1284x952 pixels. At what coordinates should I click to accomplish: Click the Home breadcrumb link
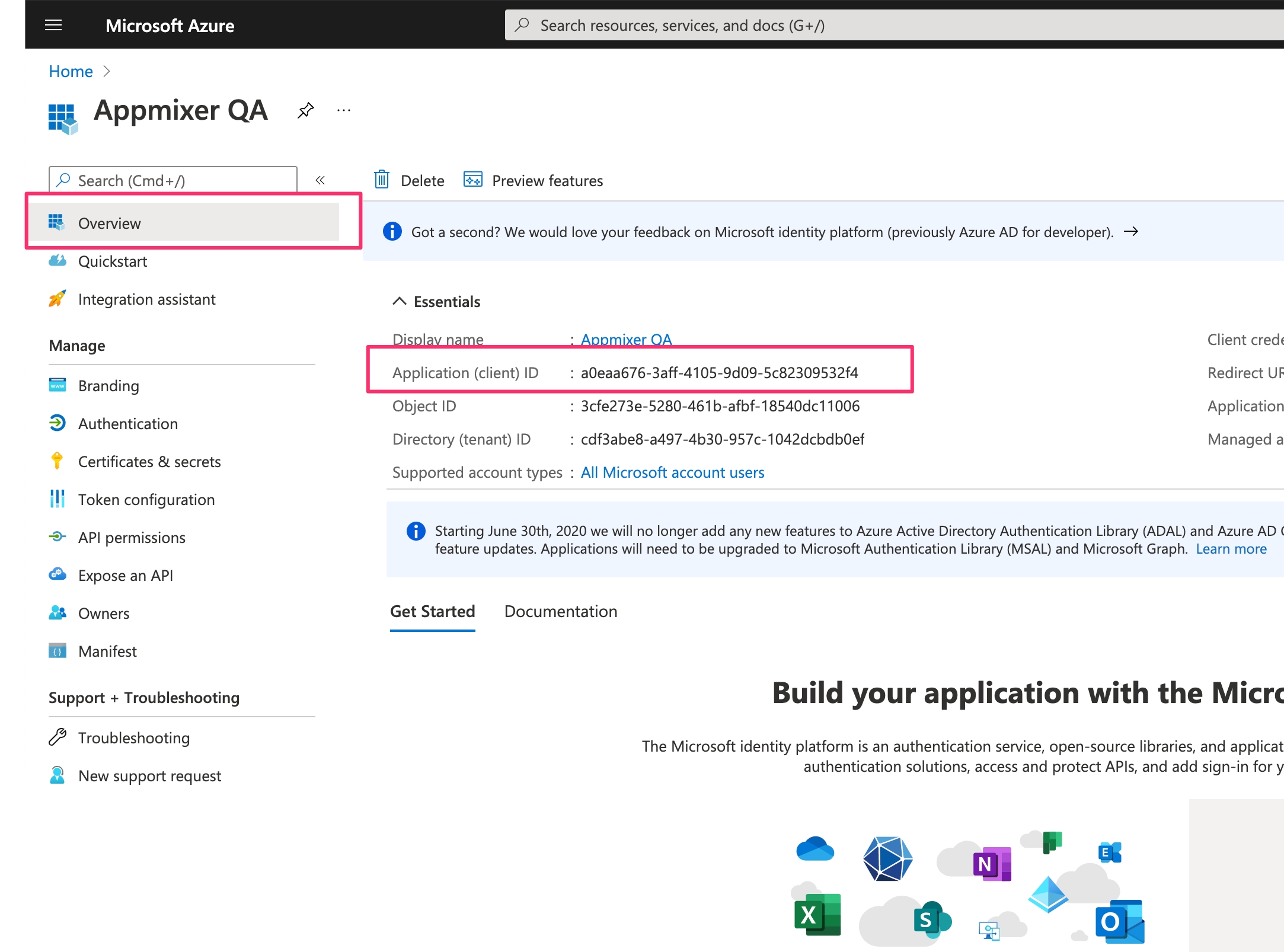click(71, 72)
